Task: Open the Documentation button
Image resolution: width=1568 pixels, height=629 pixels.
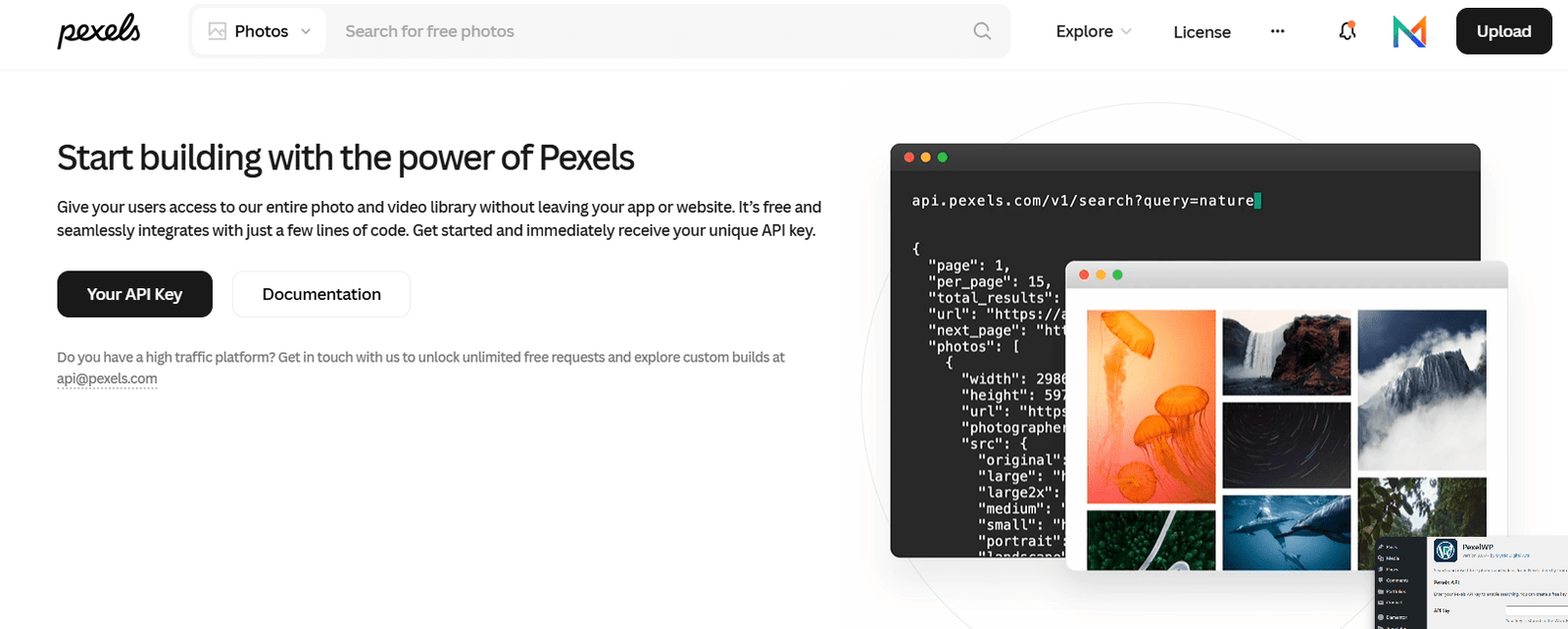Action: pos(321,294)
